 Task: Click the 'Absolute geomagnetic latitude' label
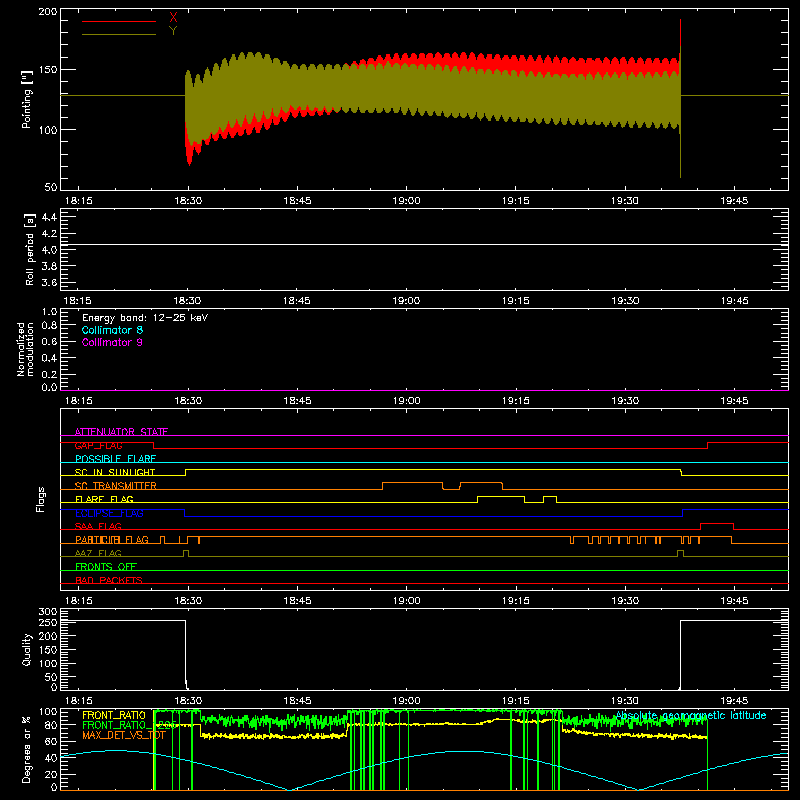691,715
